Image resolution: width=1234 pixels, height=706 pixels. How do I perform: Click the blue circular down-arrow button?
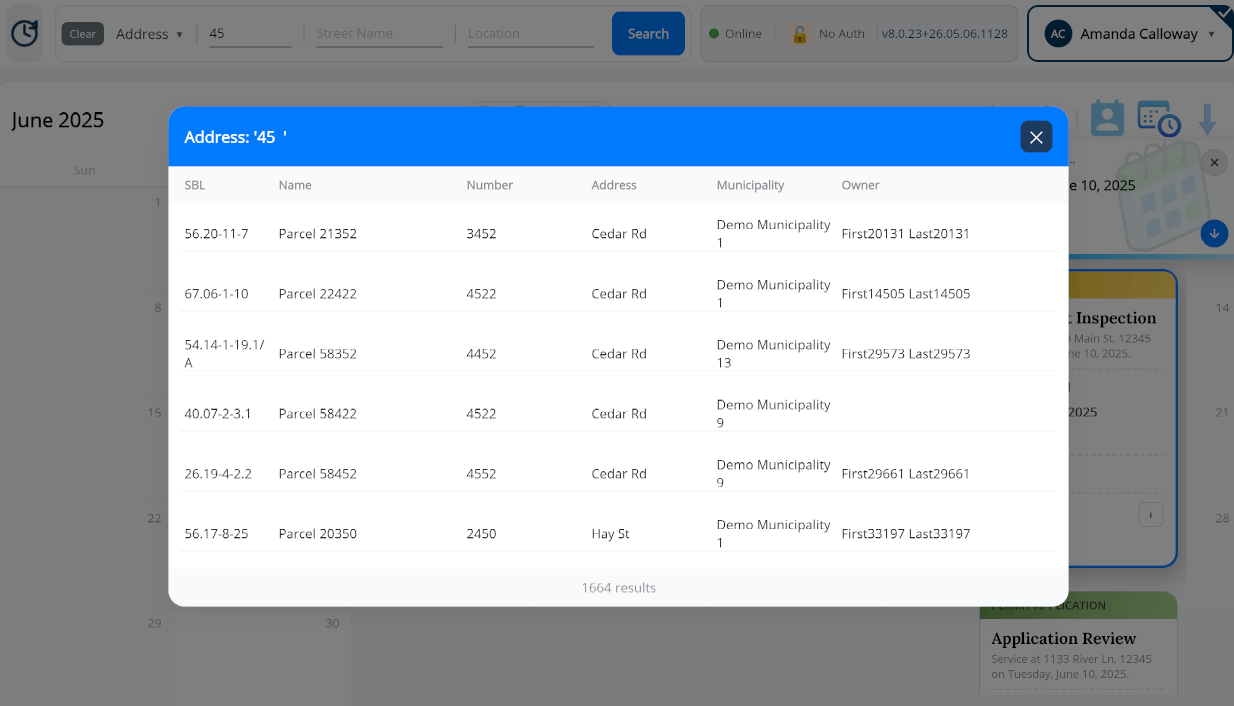pos(1214,233)
